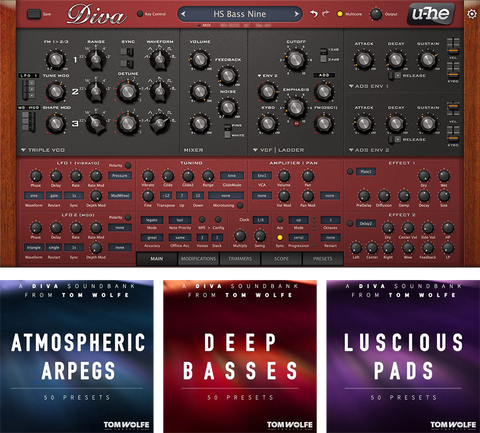The height and width of the screenshot is (433, 480).
Task: Open the settings gear icon
Action: tap(472, 14)
